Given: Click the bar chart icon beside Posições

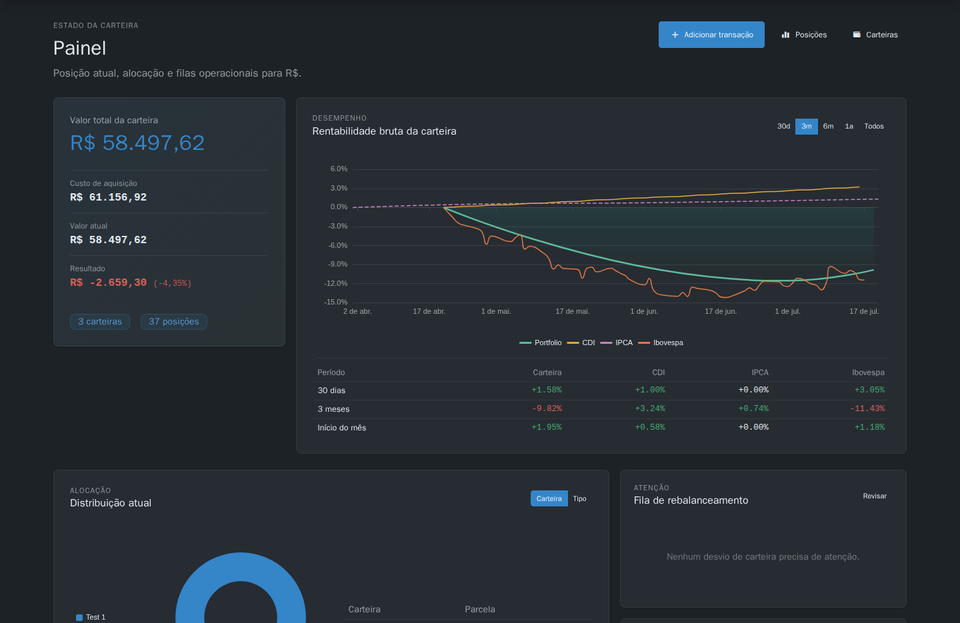Looking at the screenshot, I should (786, 35).
